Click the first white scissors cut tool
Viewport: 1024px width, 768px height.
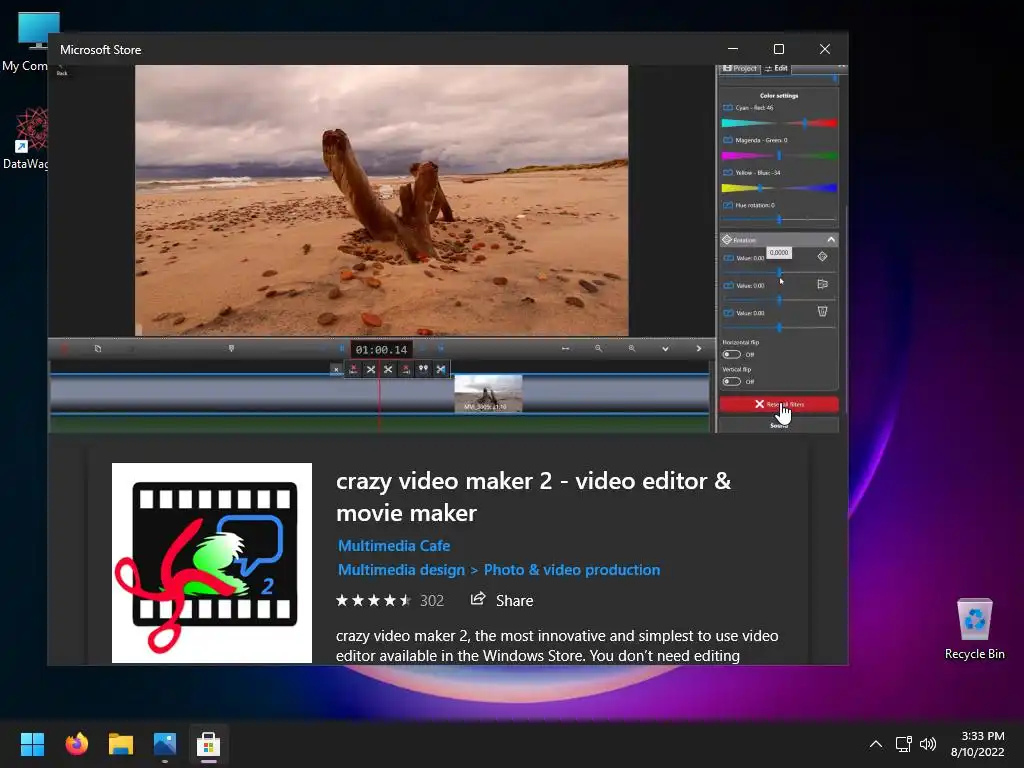371,370
